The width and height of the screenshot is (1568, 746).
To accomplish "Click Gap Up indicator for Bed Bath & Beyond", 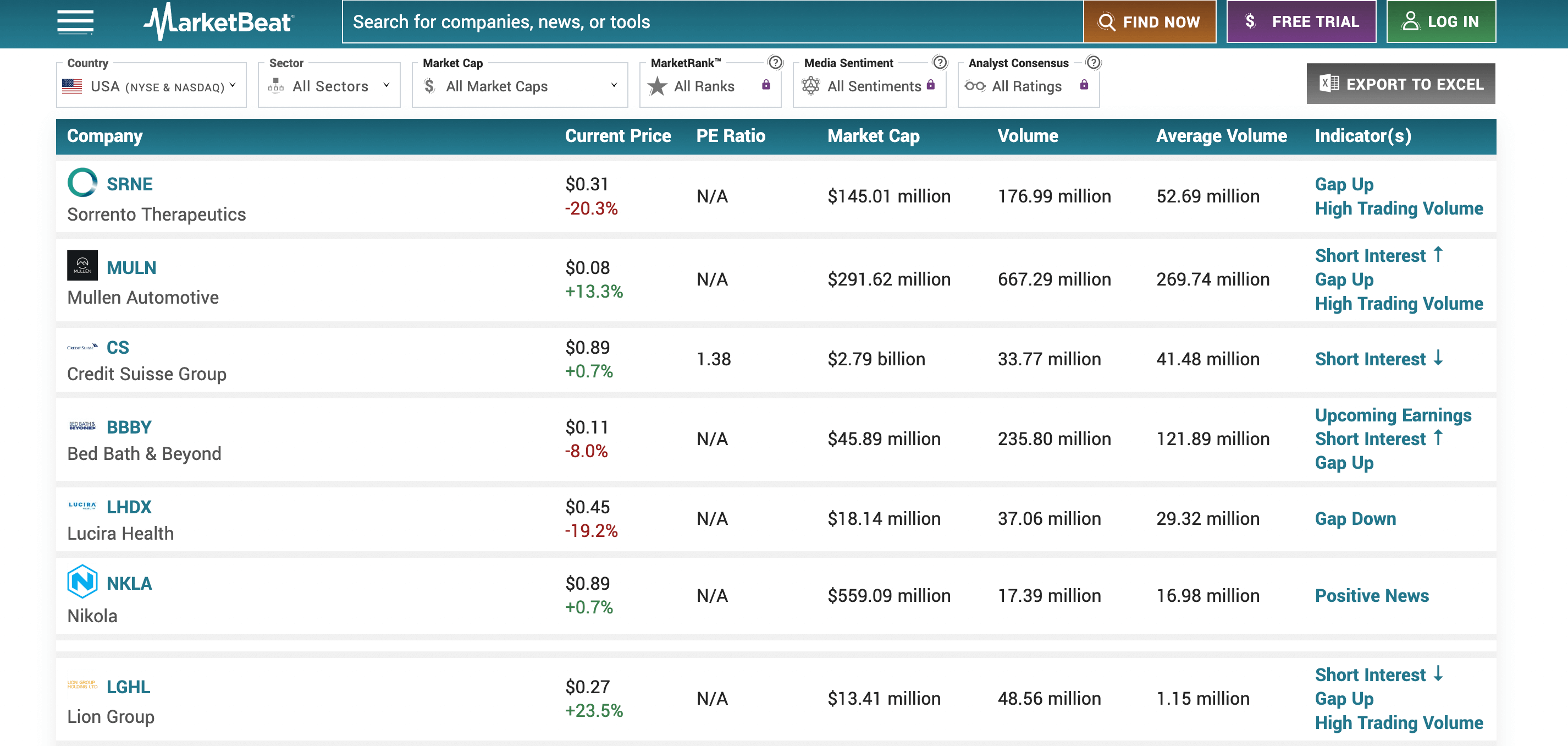I will pyautogui.click(x=1344, y=463).
